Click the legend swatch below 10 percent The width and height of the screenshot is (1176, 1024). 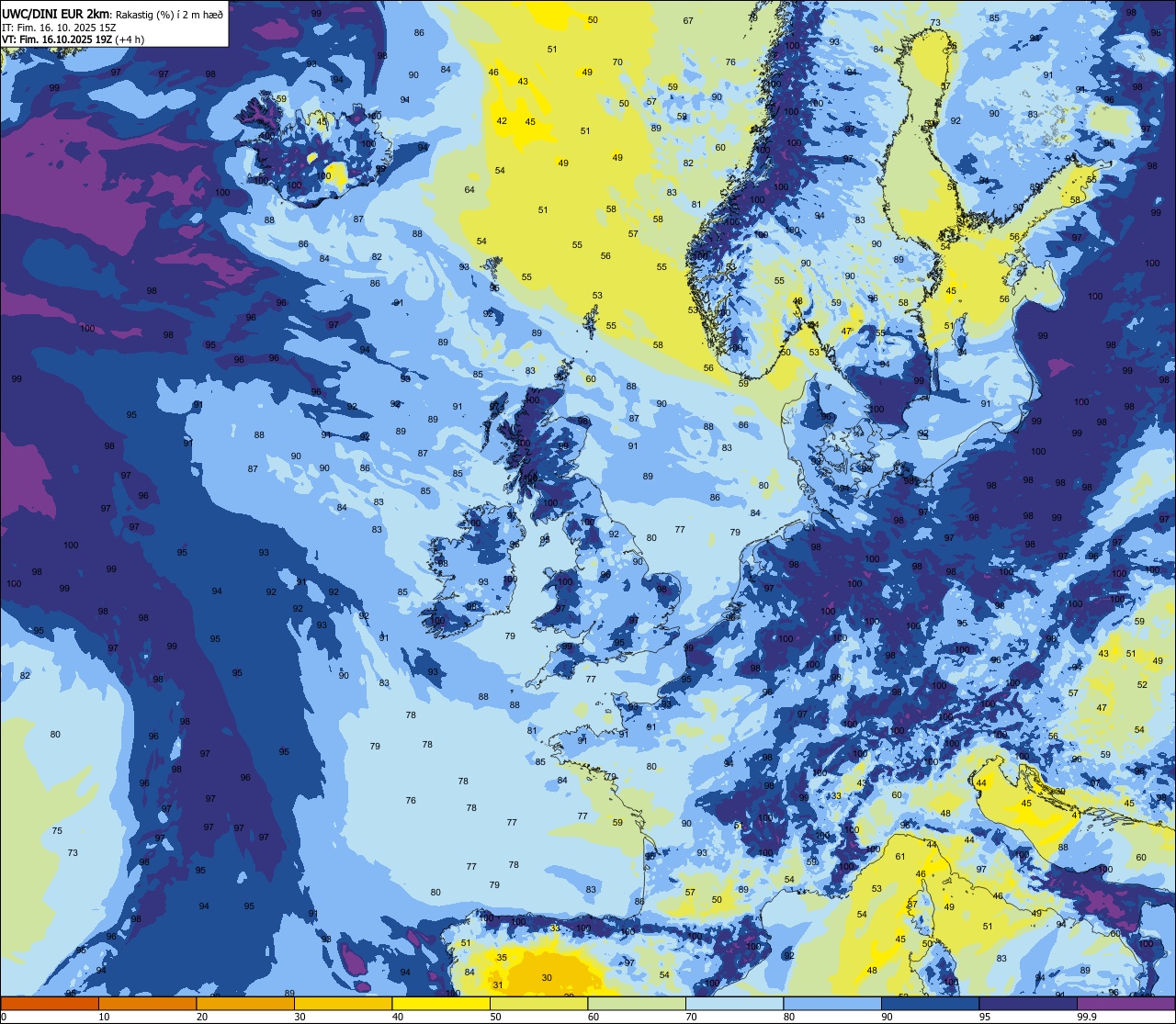tap(50, 1003)
